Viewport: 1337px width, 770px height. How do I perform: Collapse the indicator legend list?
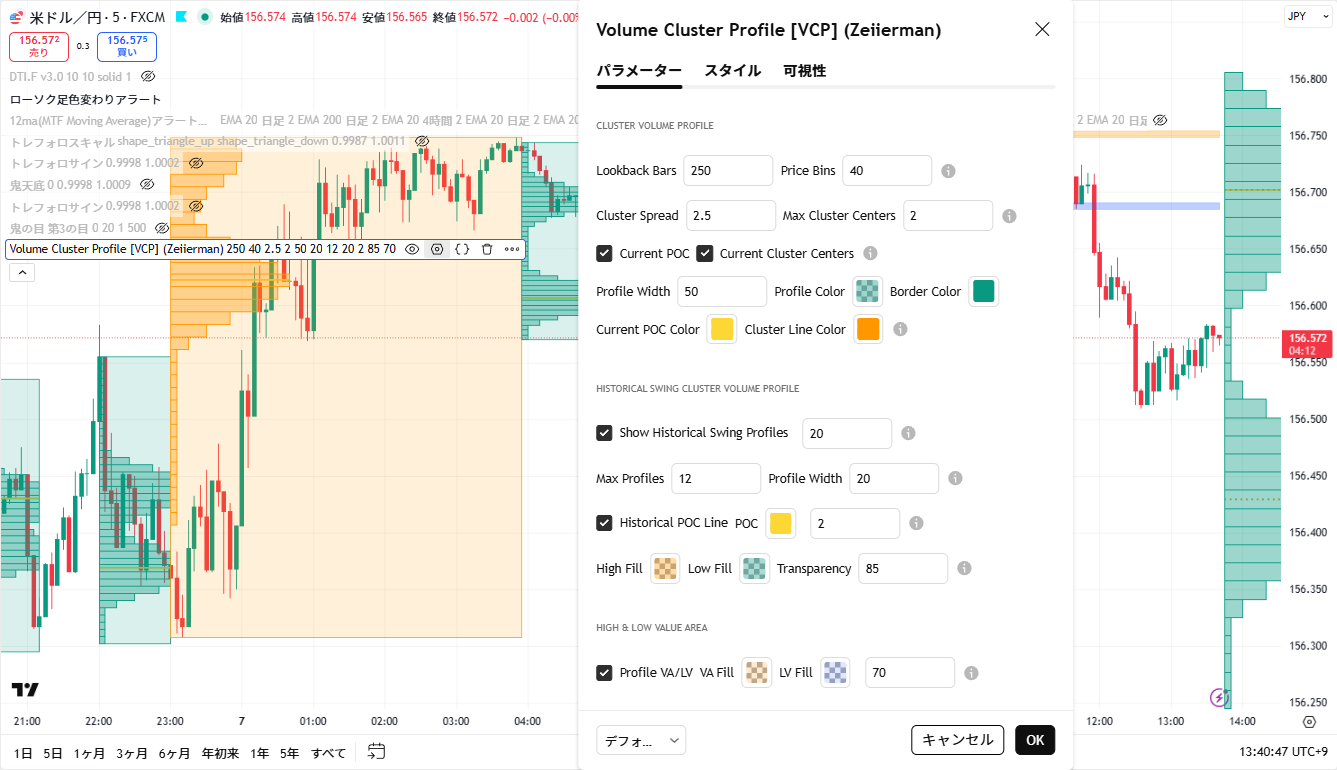[x=22, y=272]
